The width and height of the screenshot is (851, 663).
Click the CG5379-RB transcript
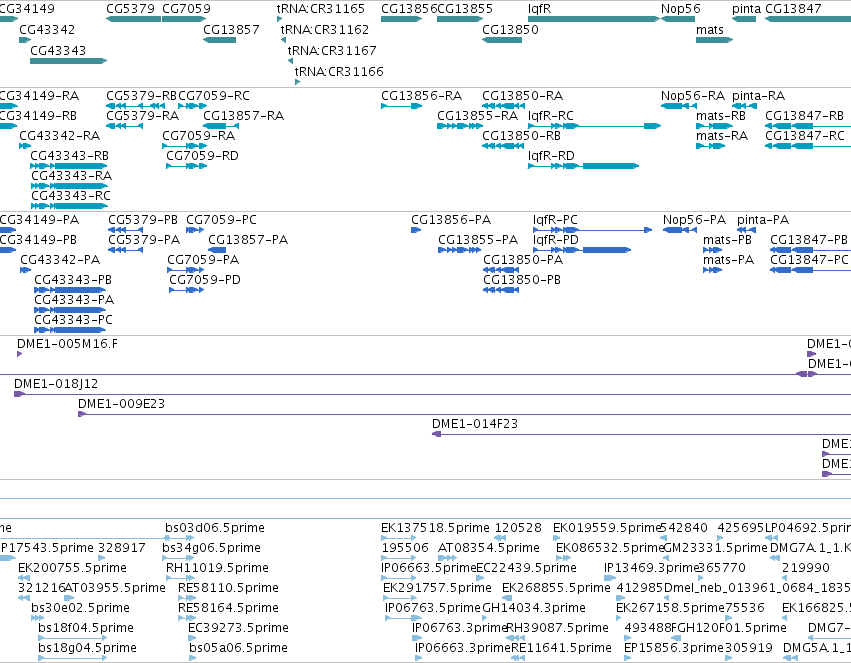(x=135, y=106)
